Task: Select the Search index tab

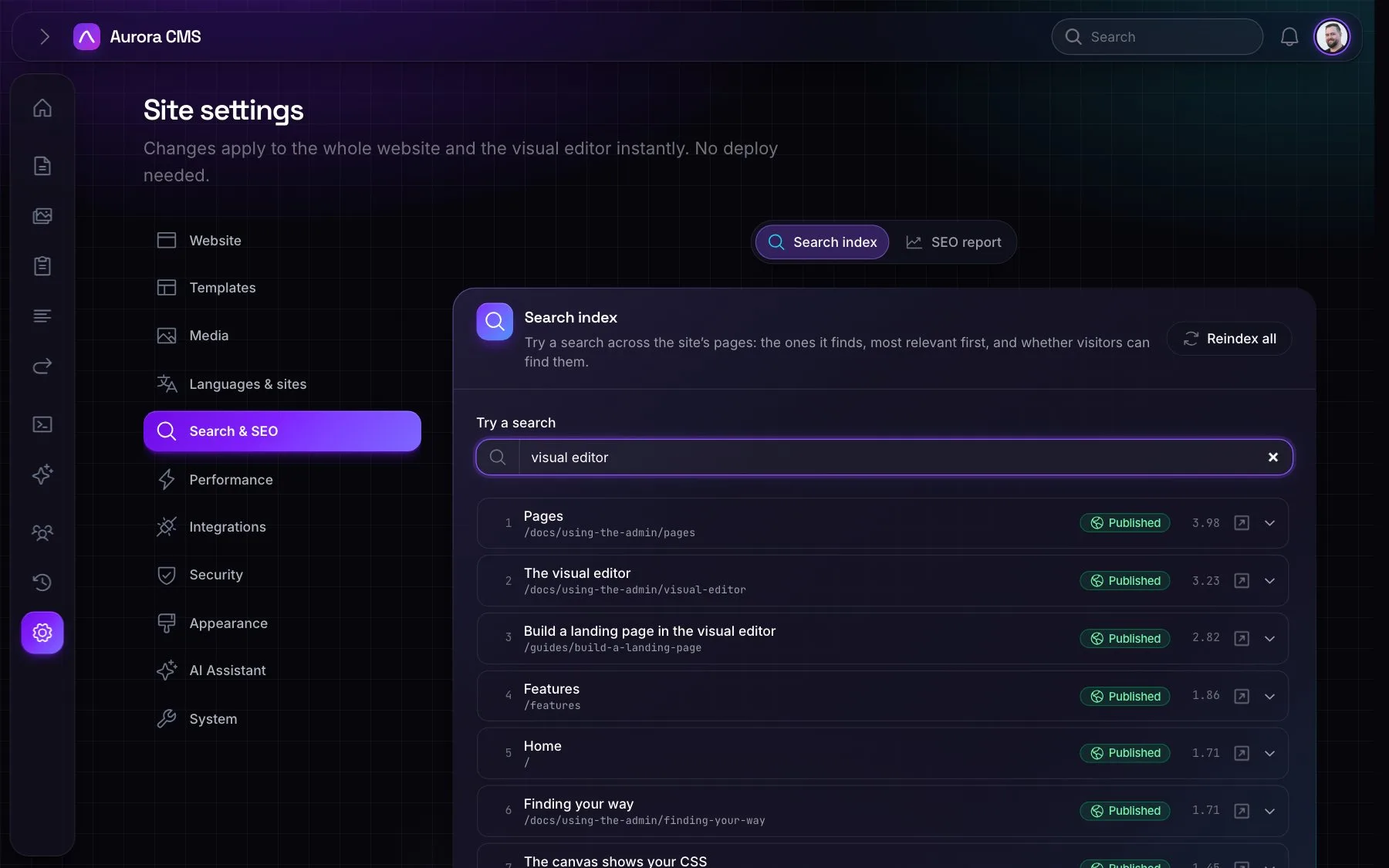Action: (823, 242)
